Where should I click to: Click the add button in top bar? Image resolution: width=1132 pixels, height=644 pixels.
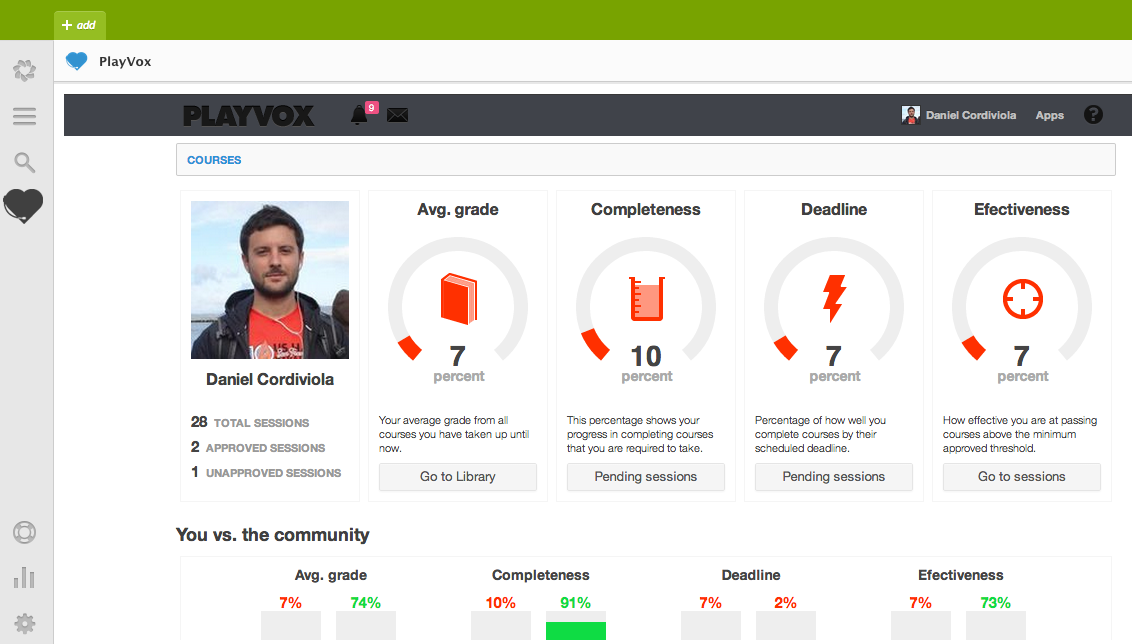pyautogui.click(x=79, y=25)
